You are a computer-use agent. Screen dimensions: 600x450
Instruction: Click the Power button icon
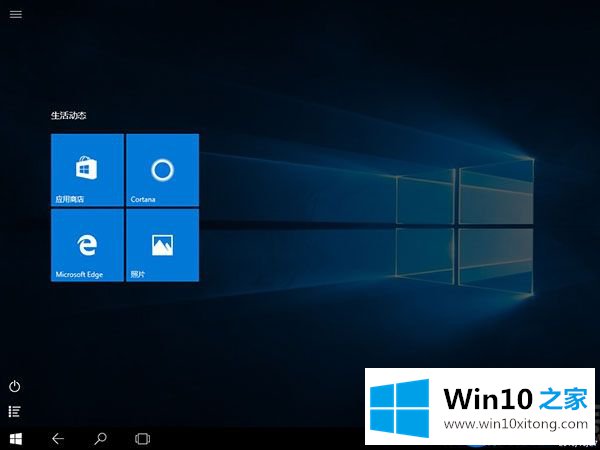[x=15, y=386]
